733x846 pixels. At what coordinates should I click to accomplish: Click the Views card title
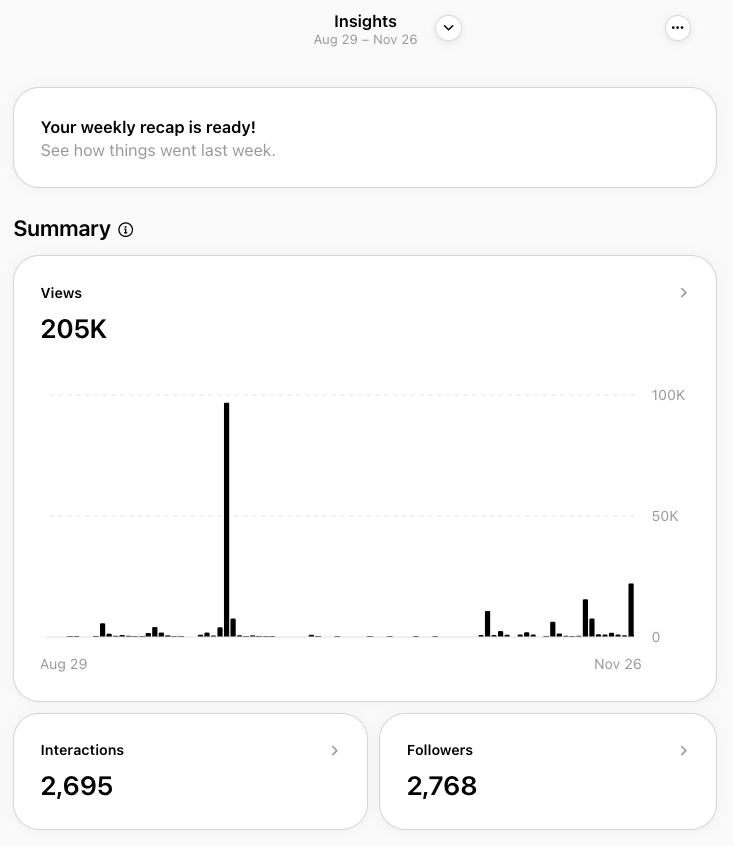point(61,293)
